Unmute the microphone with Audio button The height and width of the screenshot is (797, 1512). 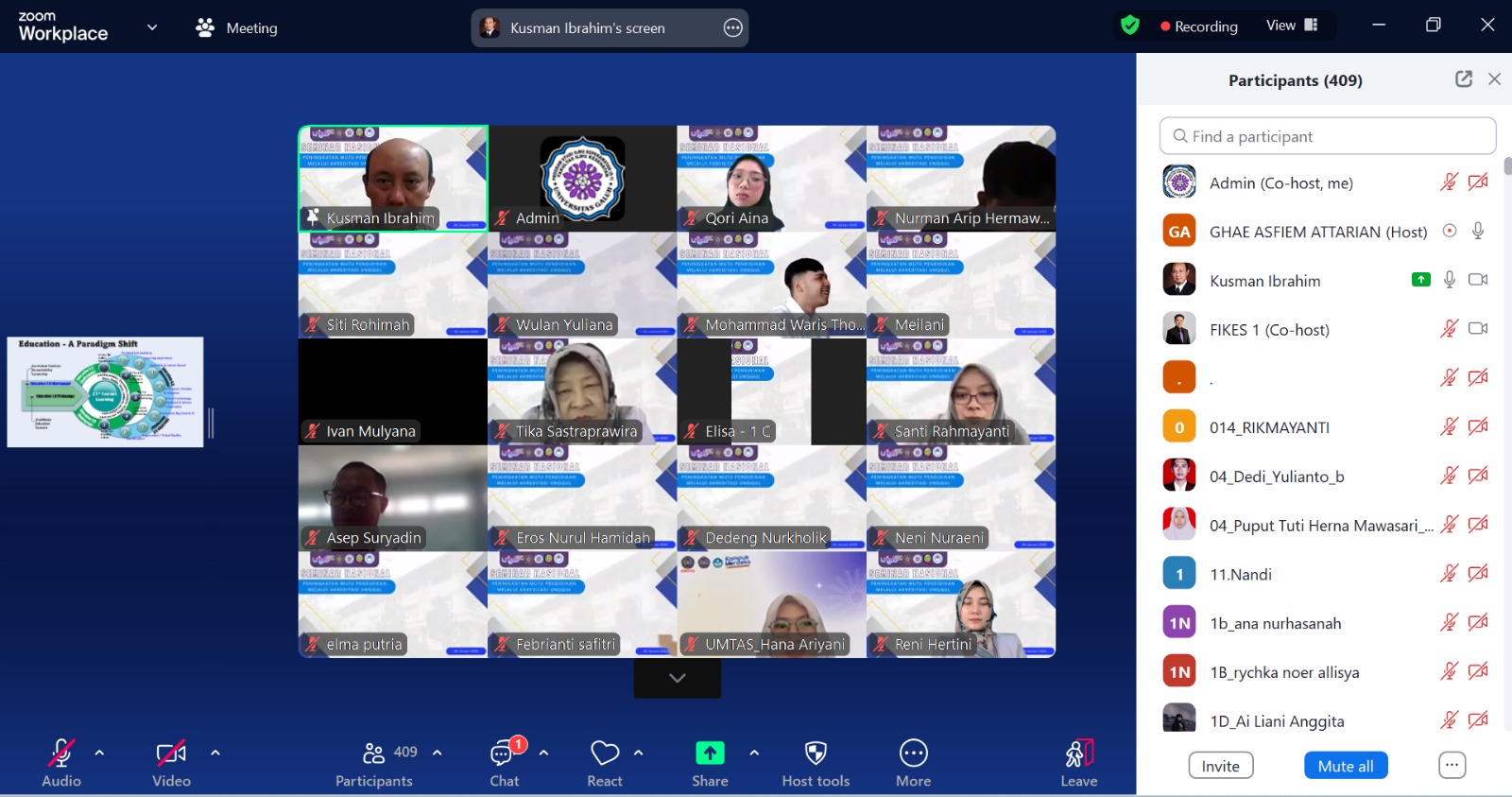[x=61, y=754]
